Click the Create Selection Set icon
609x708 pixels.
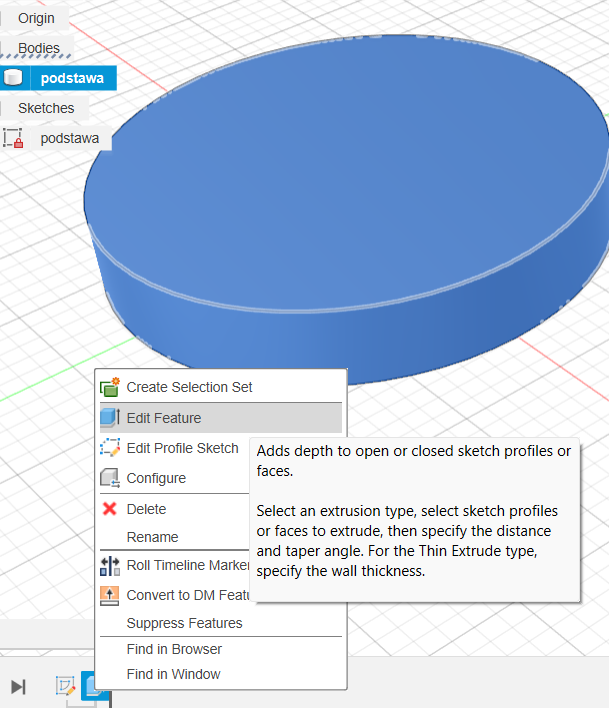point(110,387)
